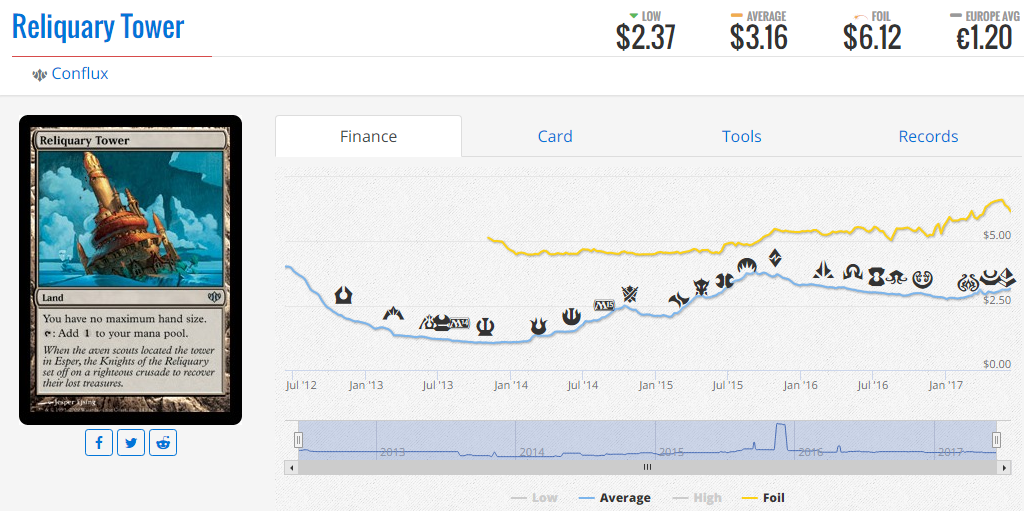Click the chart navigator scrollbar thumb

point(647,467)
